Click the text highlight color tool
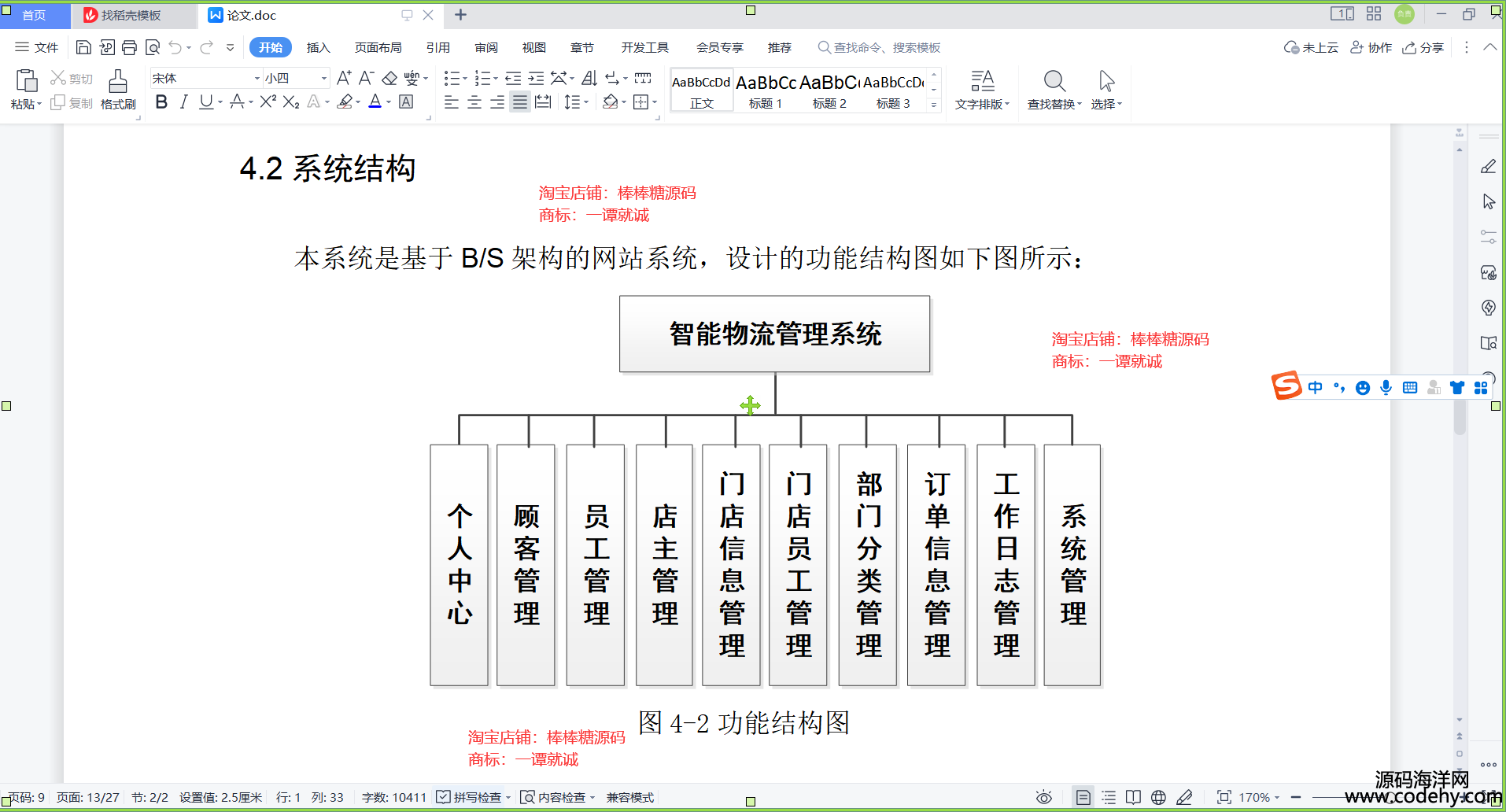This screenshot has height=812, width=1506. click(345, 101)
